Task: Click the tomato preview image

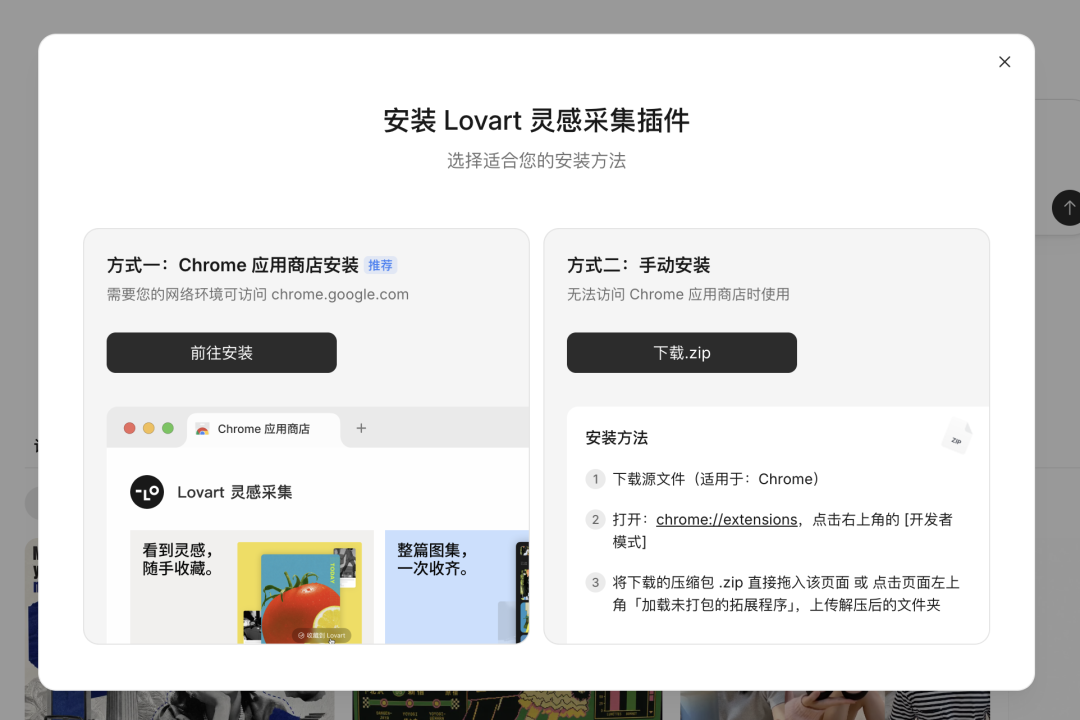Action: (300, 593)
